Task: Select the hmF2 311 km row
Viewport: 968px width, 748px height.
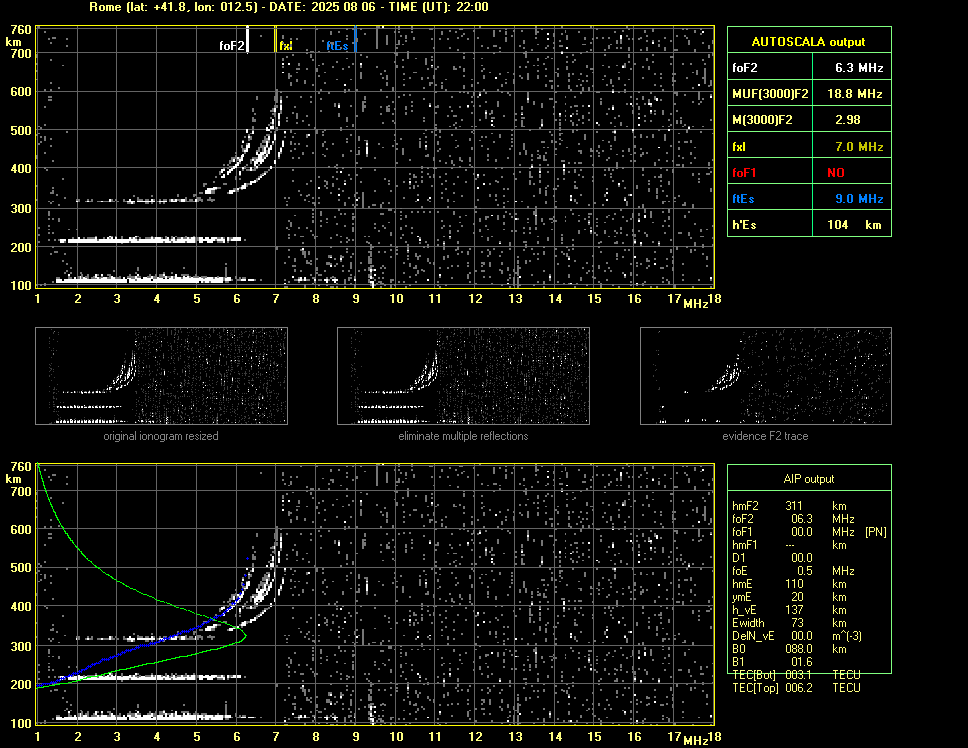Action: tap(789, 505)
